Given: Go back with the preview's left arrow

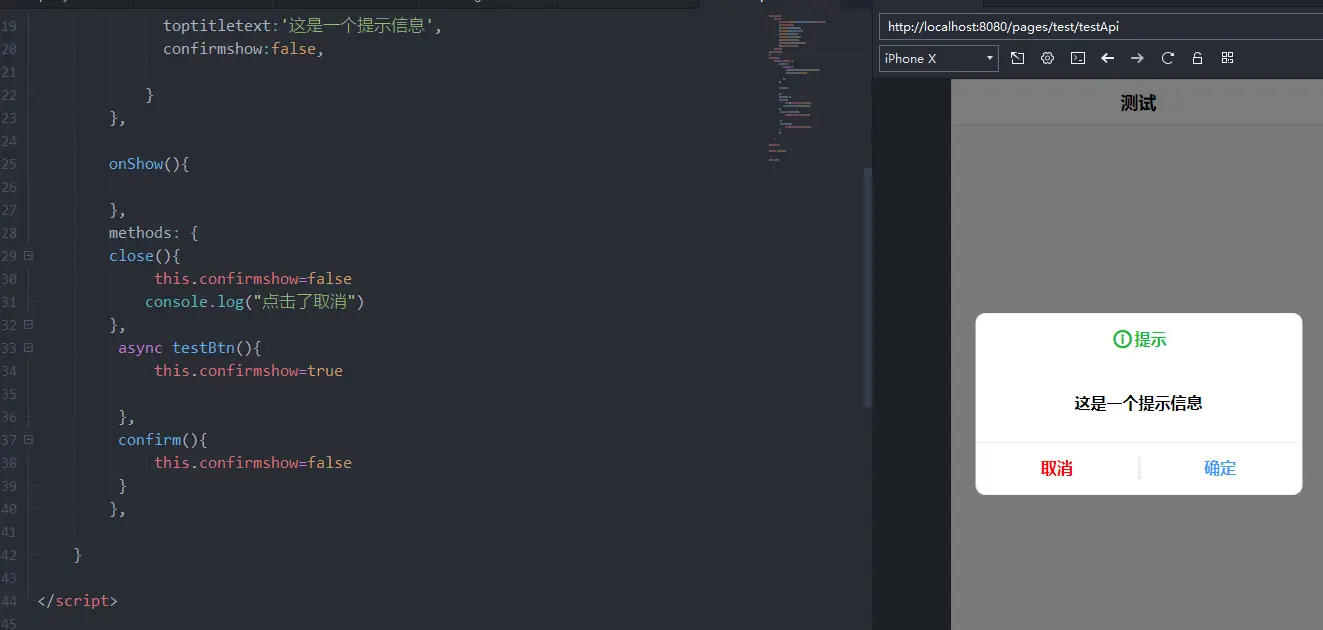Looking at the screenshot, I should [x=1107, y=58].
